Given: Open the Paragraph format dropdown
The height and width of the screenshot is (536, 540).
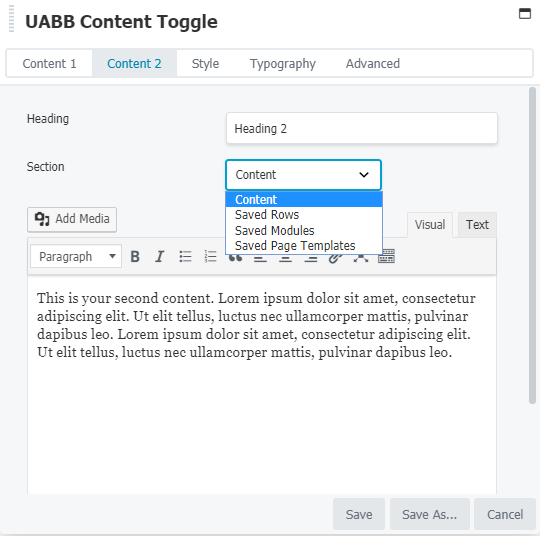Looking at the screenshot, I should [x=76, y=256].
